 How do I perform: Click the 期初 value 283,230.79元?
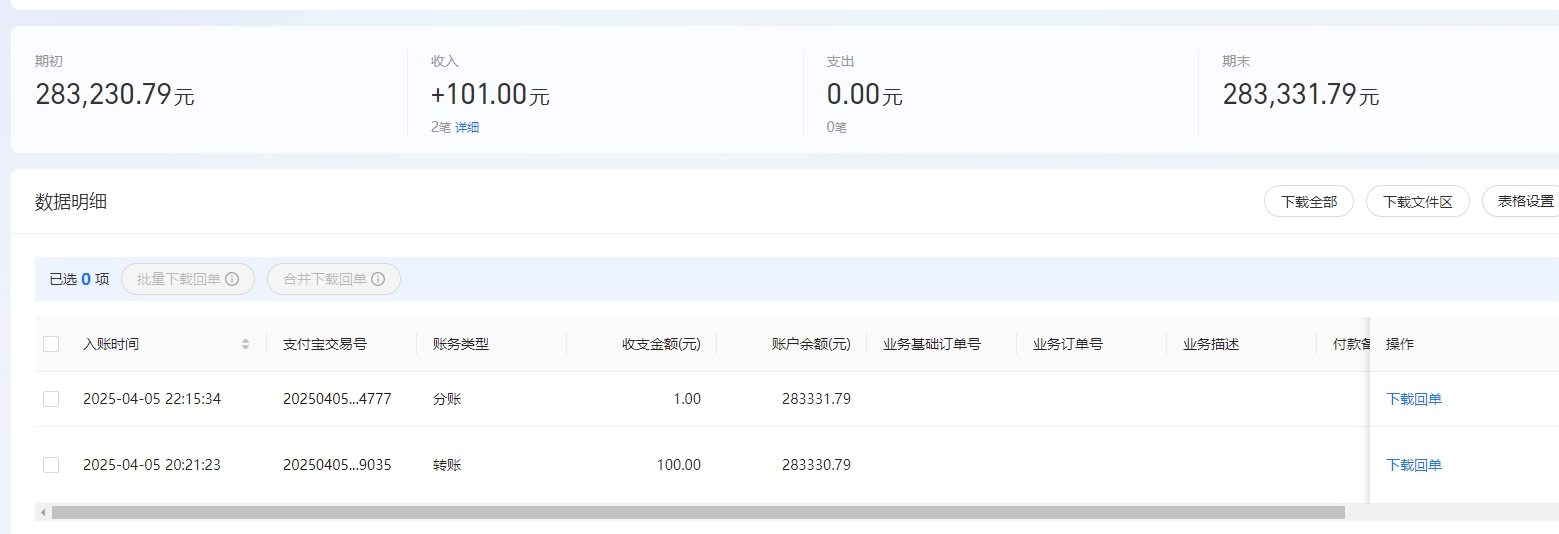point(115,95)
